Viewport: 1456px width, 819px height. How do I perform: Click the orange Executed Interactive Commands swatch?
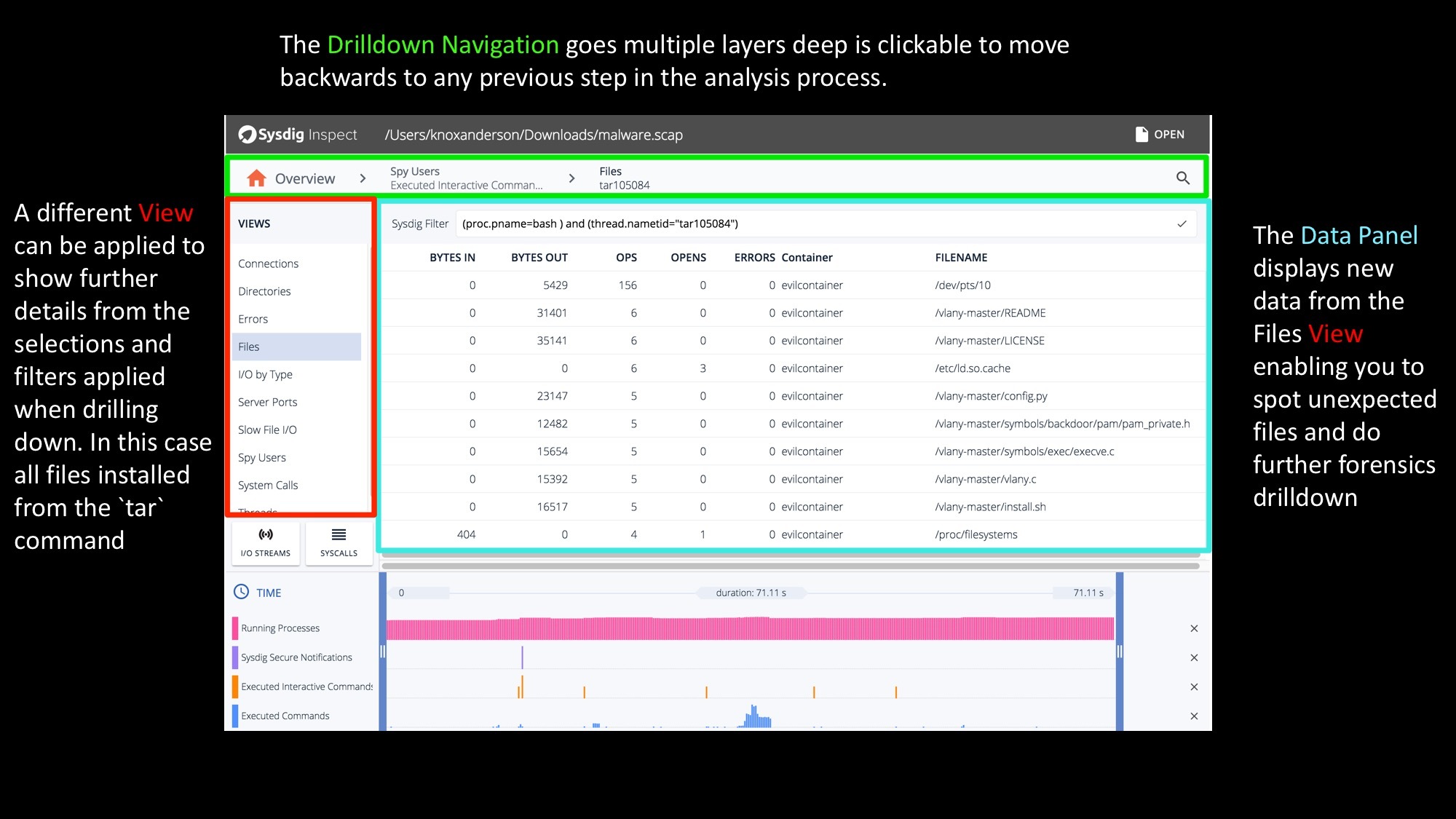(235, 687)
